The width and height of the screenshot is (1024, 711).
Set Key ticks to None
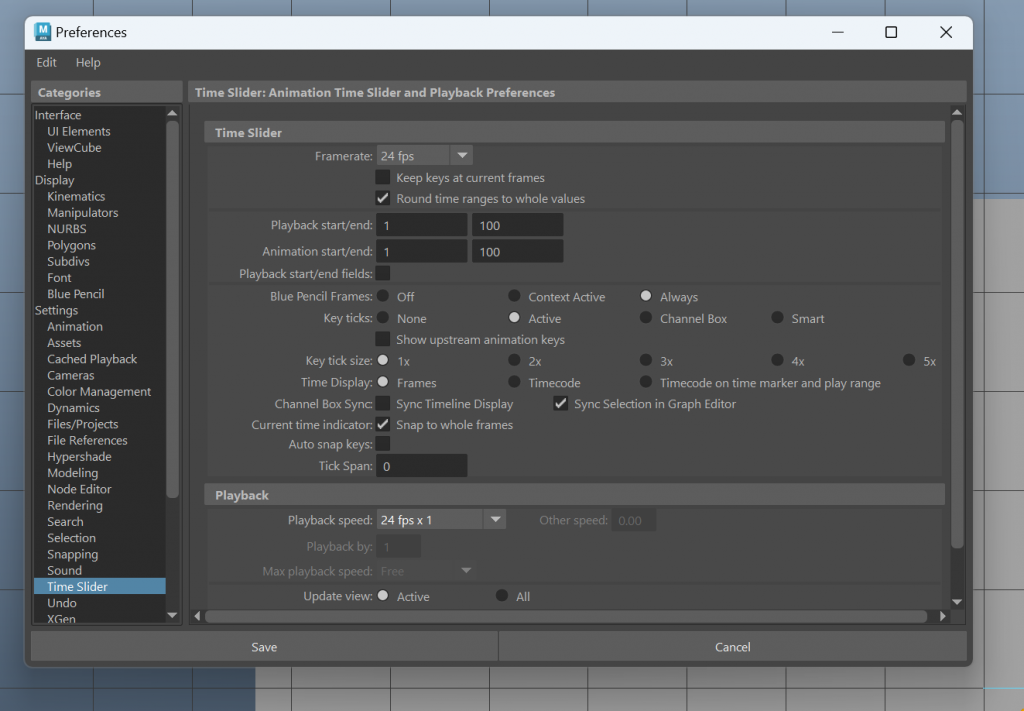(383, 318)
